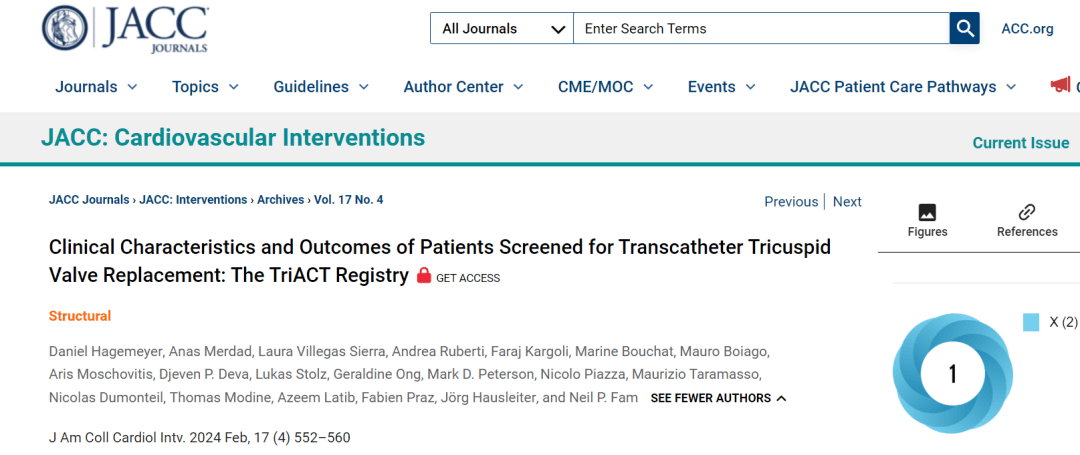Click the red megaphone announcement icon
This screenshot has width=1080, height=455.
(x=1060, y=85)
